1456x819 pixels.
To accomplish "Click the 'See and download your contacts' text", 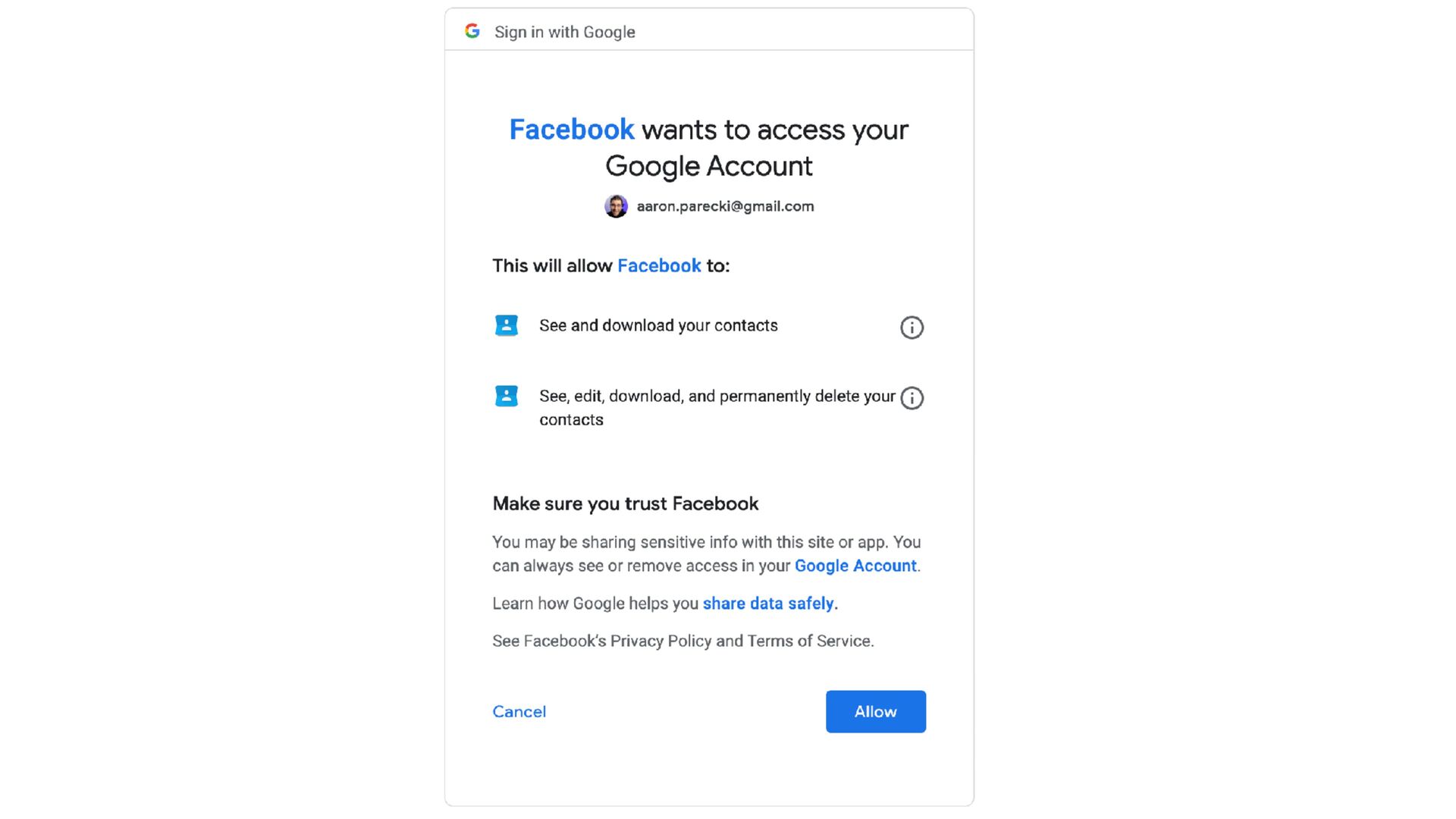I will pyautogui.click(x=658, y=325).
